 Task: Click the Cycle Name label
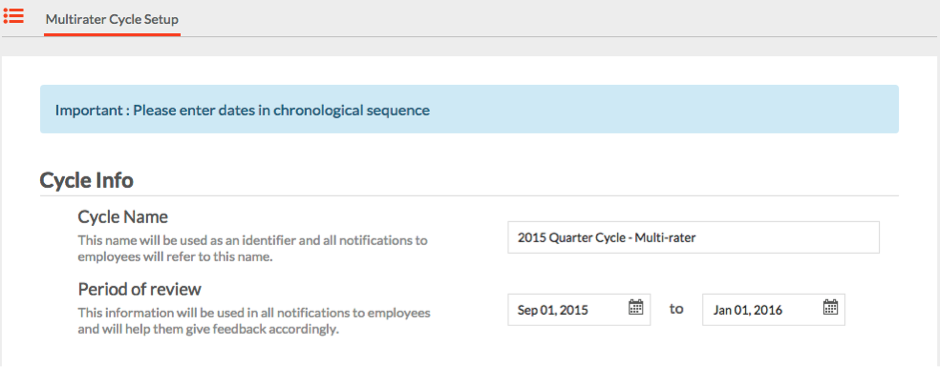[123, 216]
